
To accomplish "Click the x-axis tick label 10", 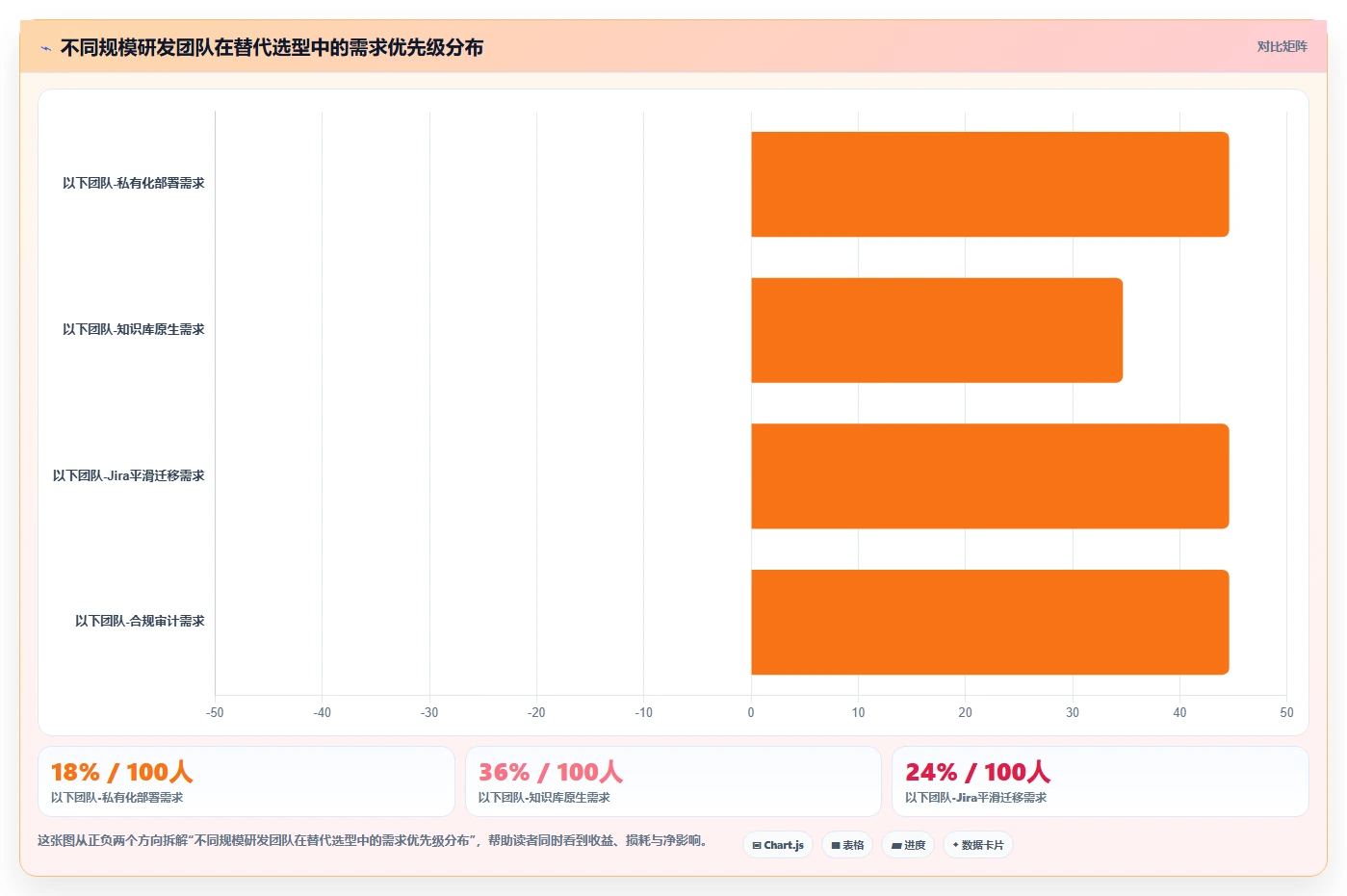I will tap(858, 712).
